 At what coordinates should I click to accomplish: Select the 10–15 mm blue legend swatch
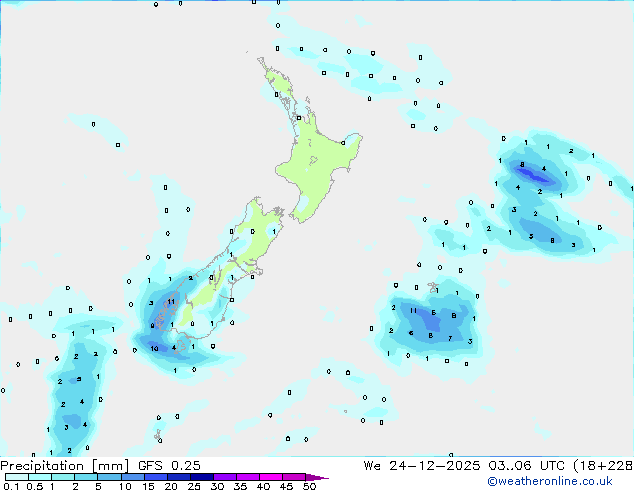click(x=132, y=477)
